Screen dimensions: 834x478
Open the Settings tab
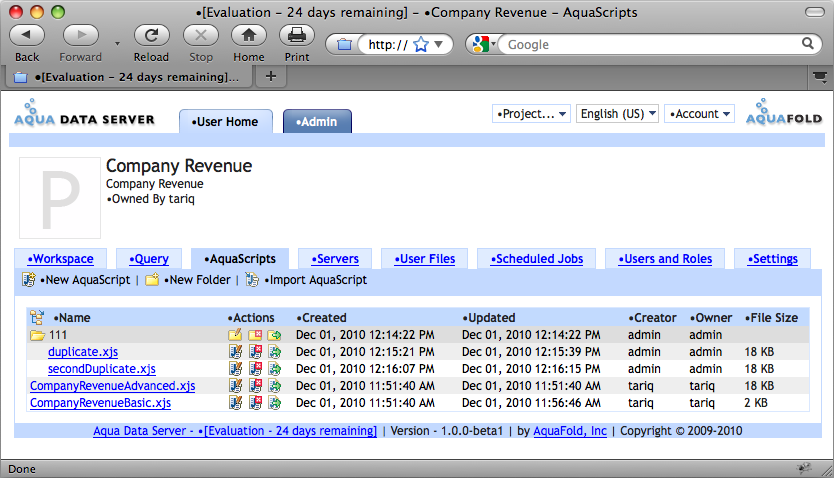[x=772, y=259]
